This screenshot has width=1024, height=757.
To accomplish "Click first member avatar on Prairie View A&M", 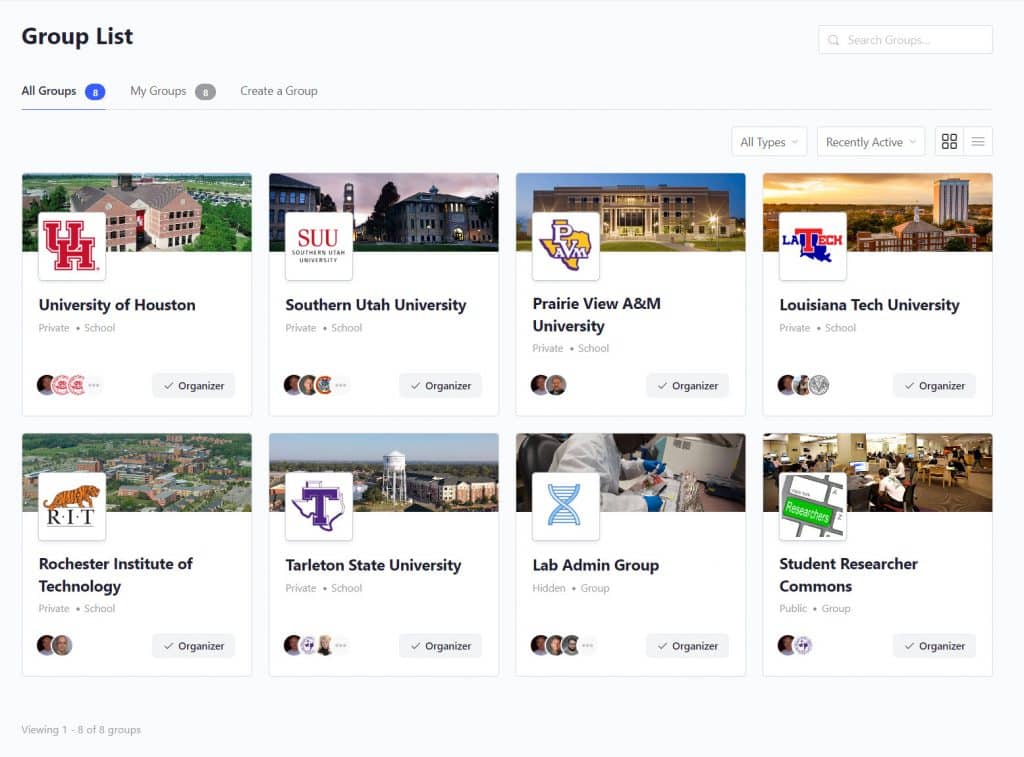I will pos(539,385).
